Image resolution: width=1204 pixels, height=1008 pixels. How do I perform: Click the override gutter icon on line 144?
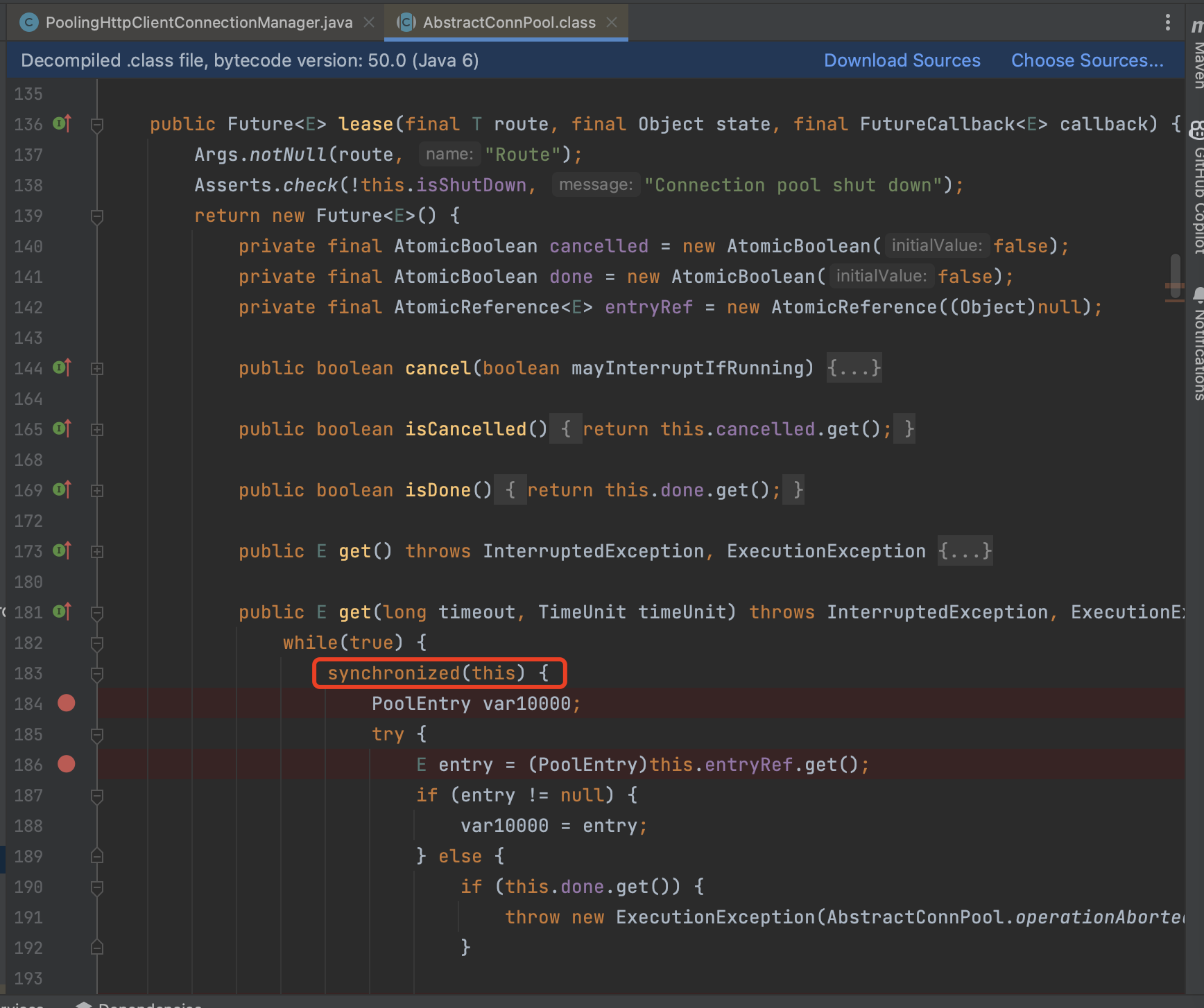[62, 367]
